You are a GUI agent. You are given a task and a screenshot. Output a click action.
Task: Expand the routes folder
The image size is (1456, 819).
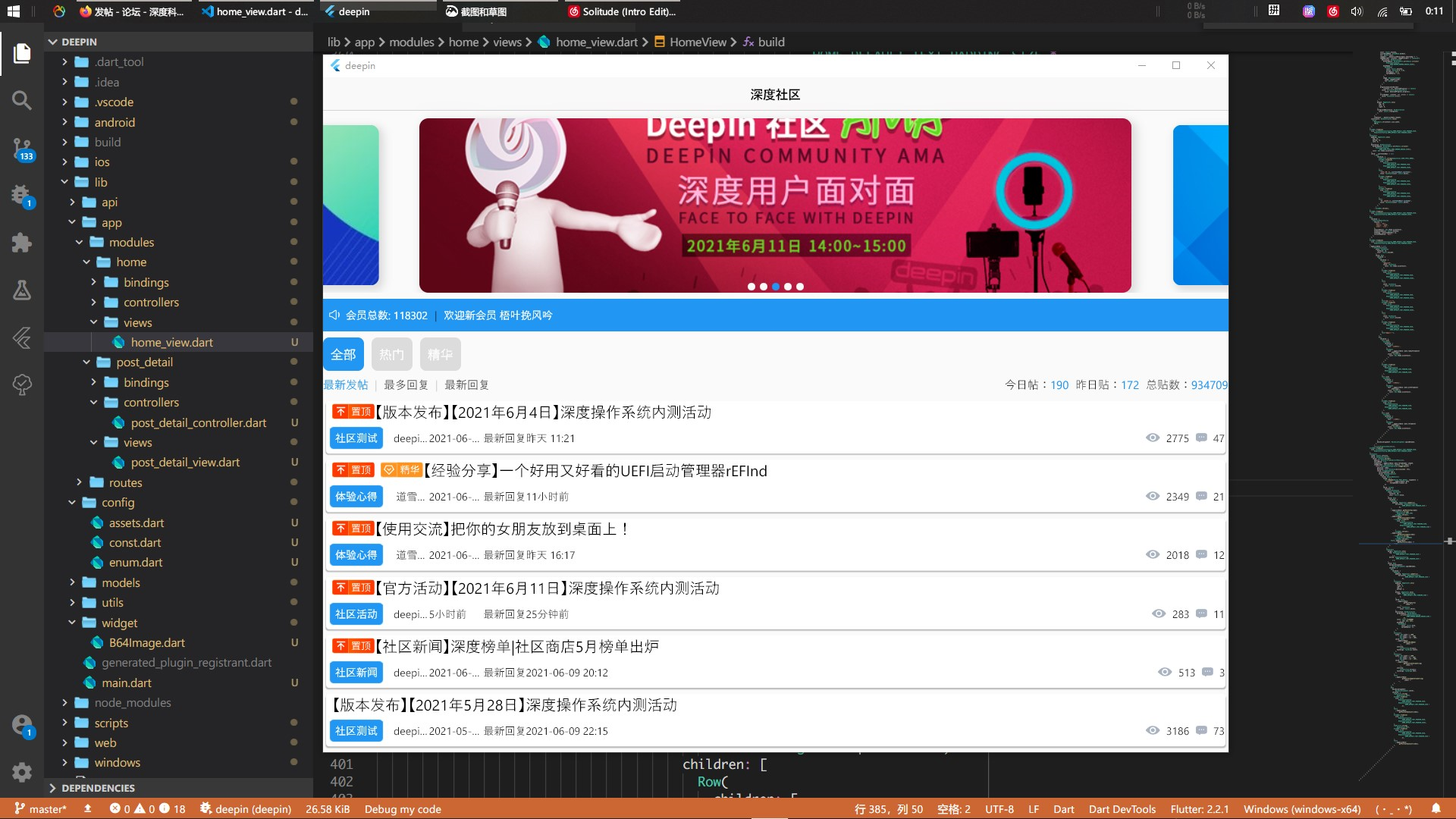[125, 482]
